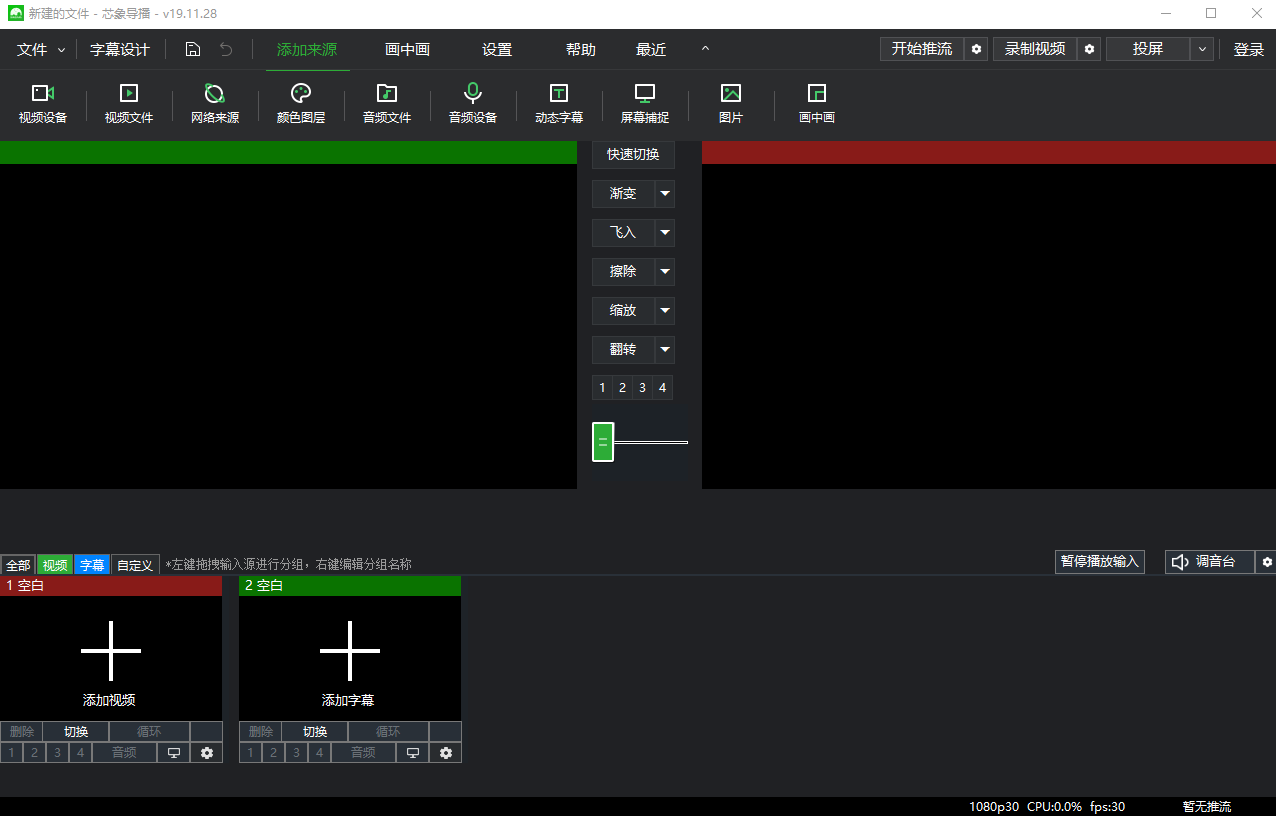Click 切换 on input 1

(x=76, y=732)
